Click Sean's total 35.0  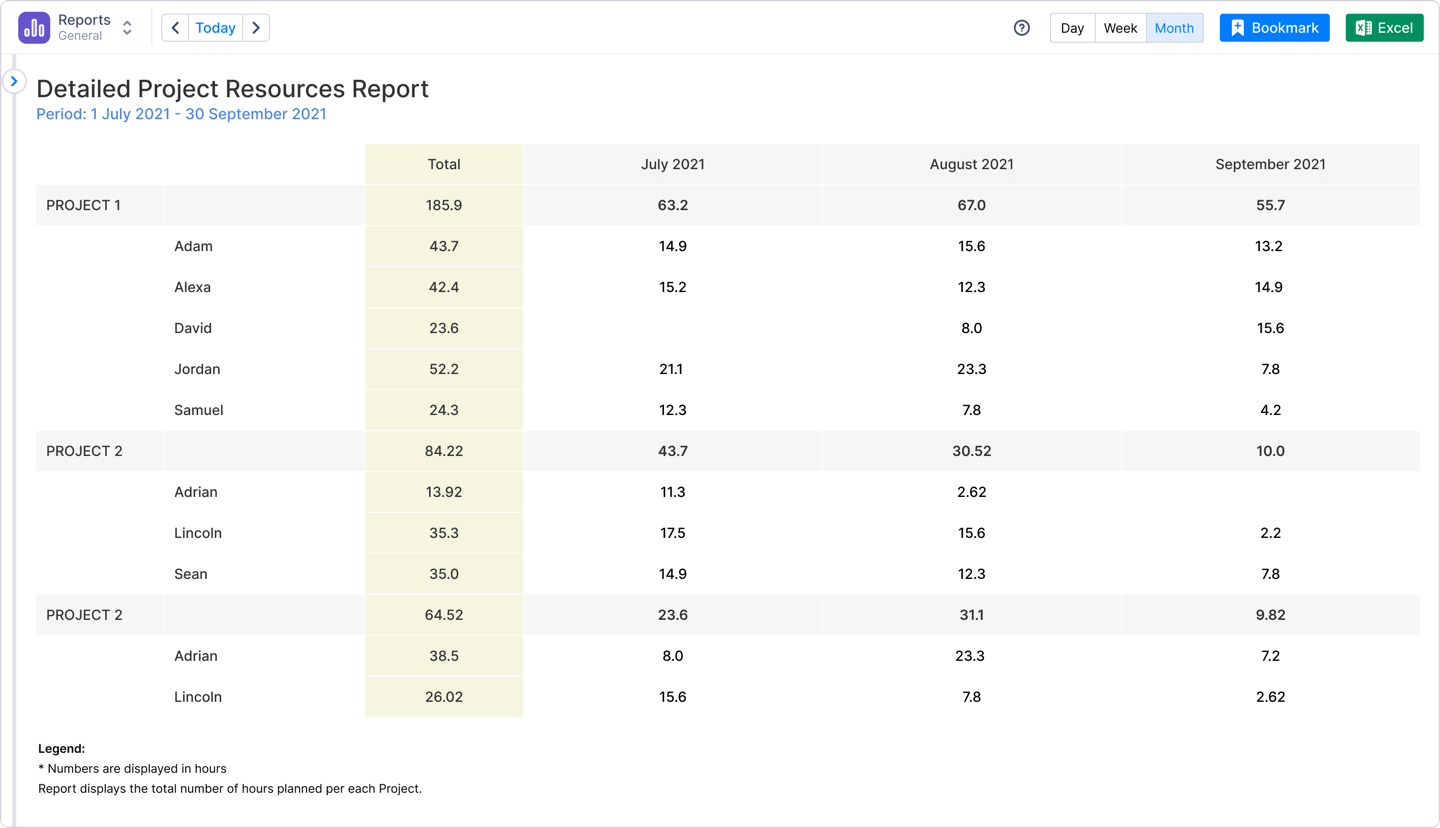(x=444, y=574)
